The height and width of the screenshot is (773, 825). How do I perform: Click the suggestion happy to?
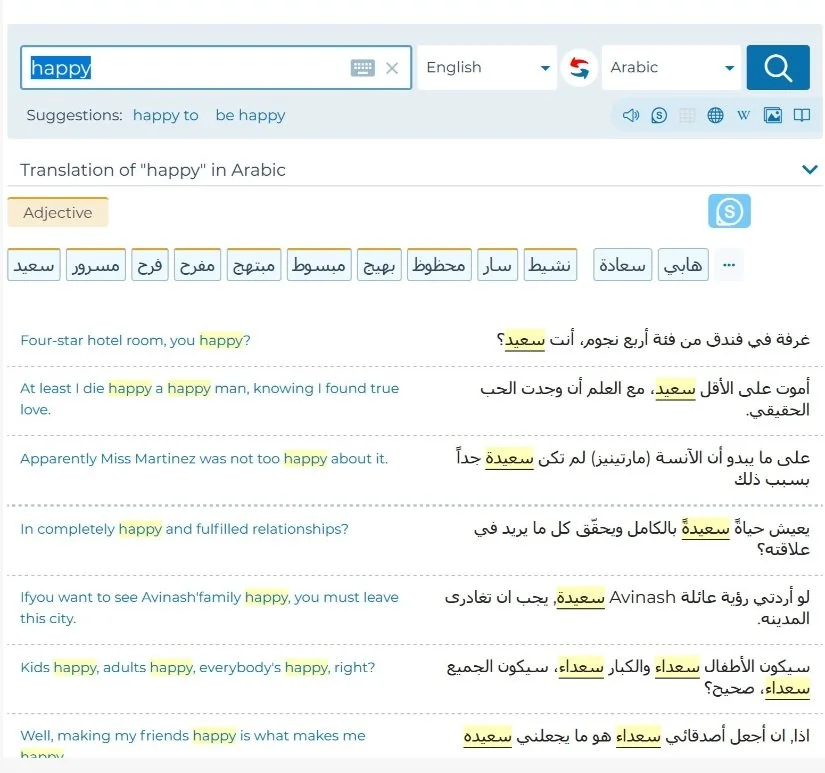[165, 115]
